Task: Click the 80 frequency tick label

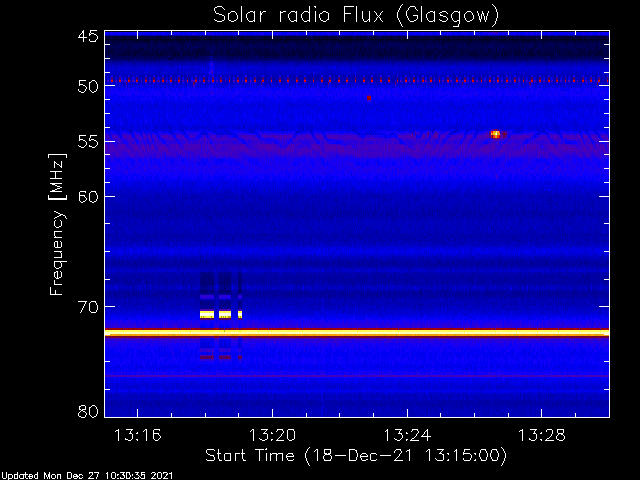Action: click(88, 411)
